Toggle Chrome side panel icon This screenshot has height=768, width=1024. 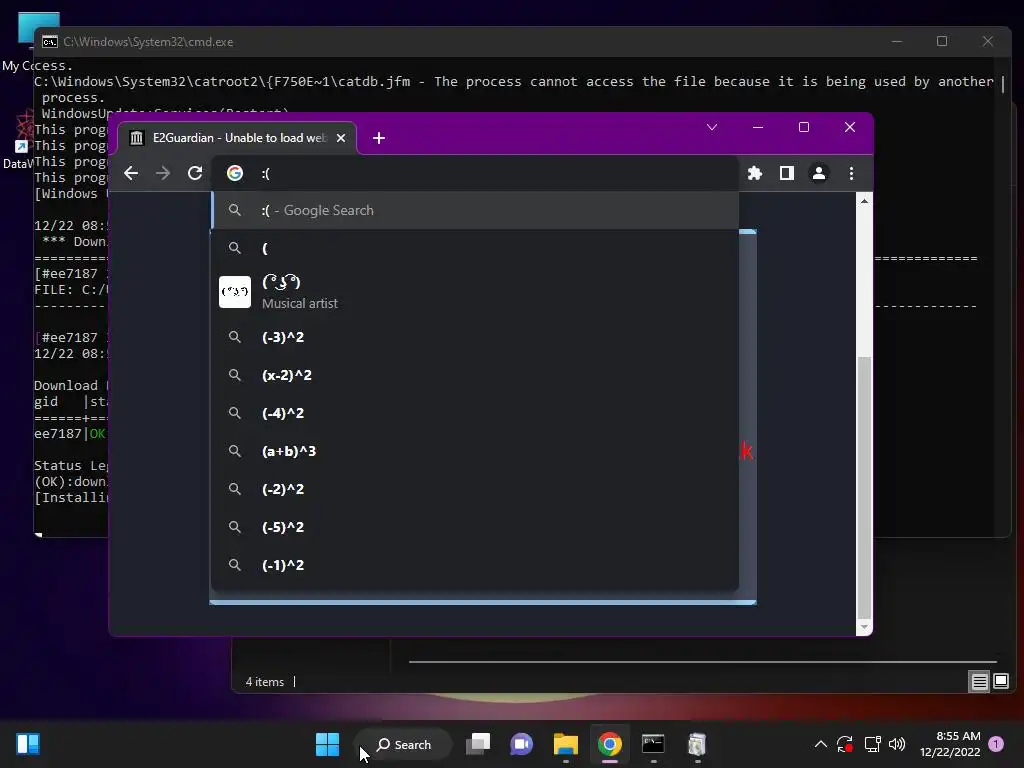[787, 173]
